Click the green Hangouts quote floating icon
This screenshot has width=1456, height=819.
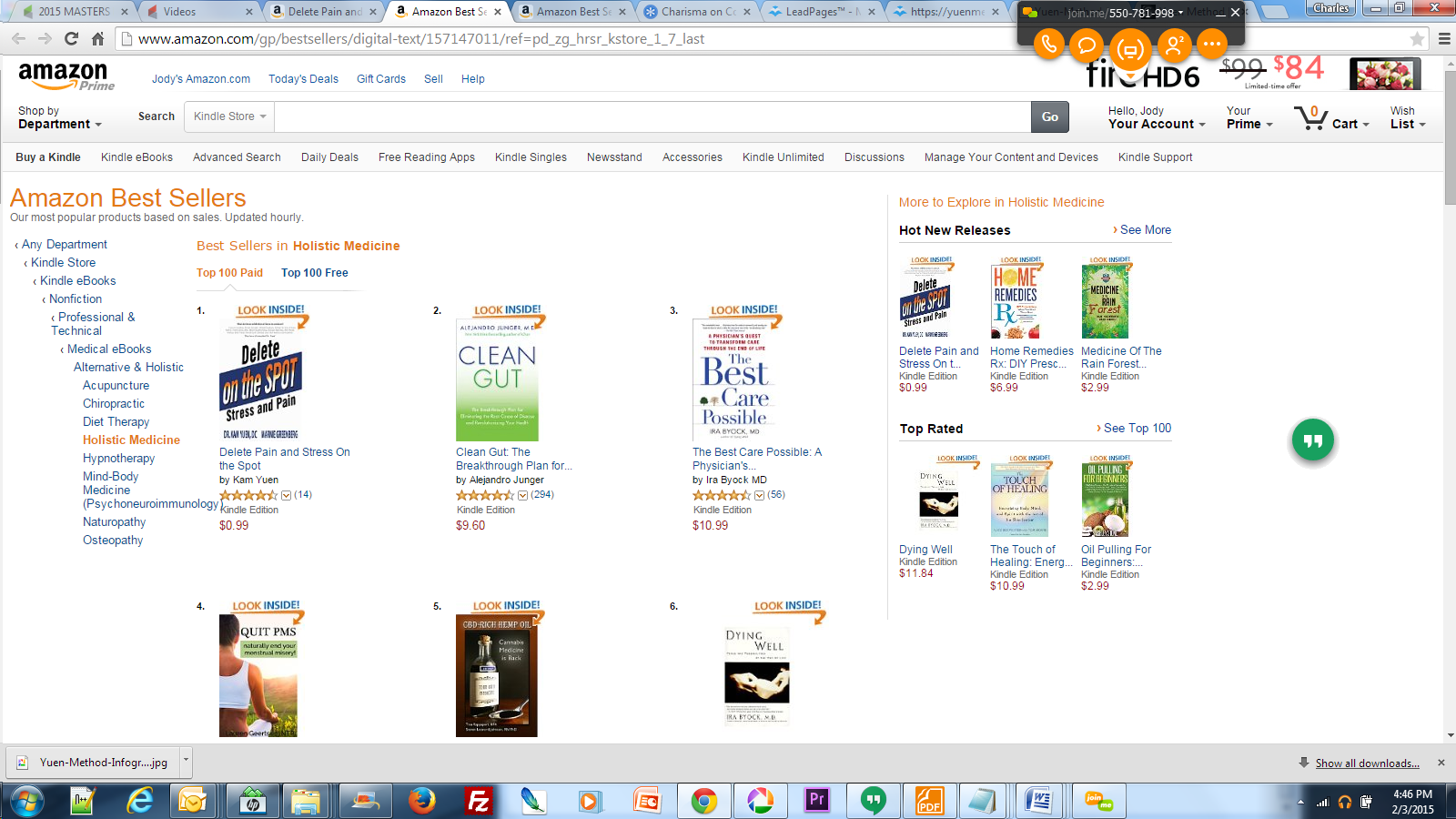(1312, 440)
